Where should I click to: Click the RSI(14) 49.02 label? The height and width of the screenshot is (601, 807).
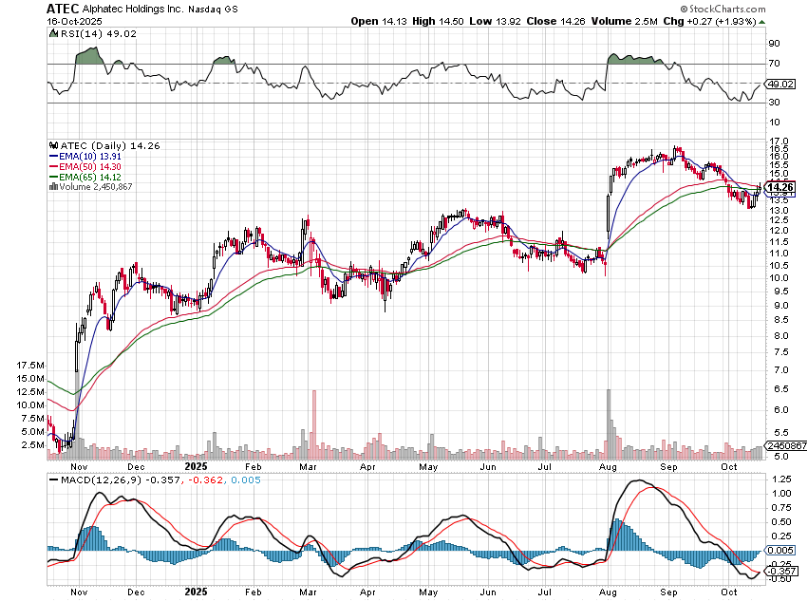(98, 33)
